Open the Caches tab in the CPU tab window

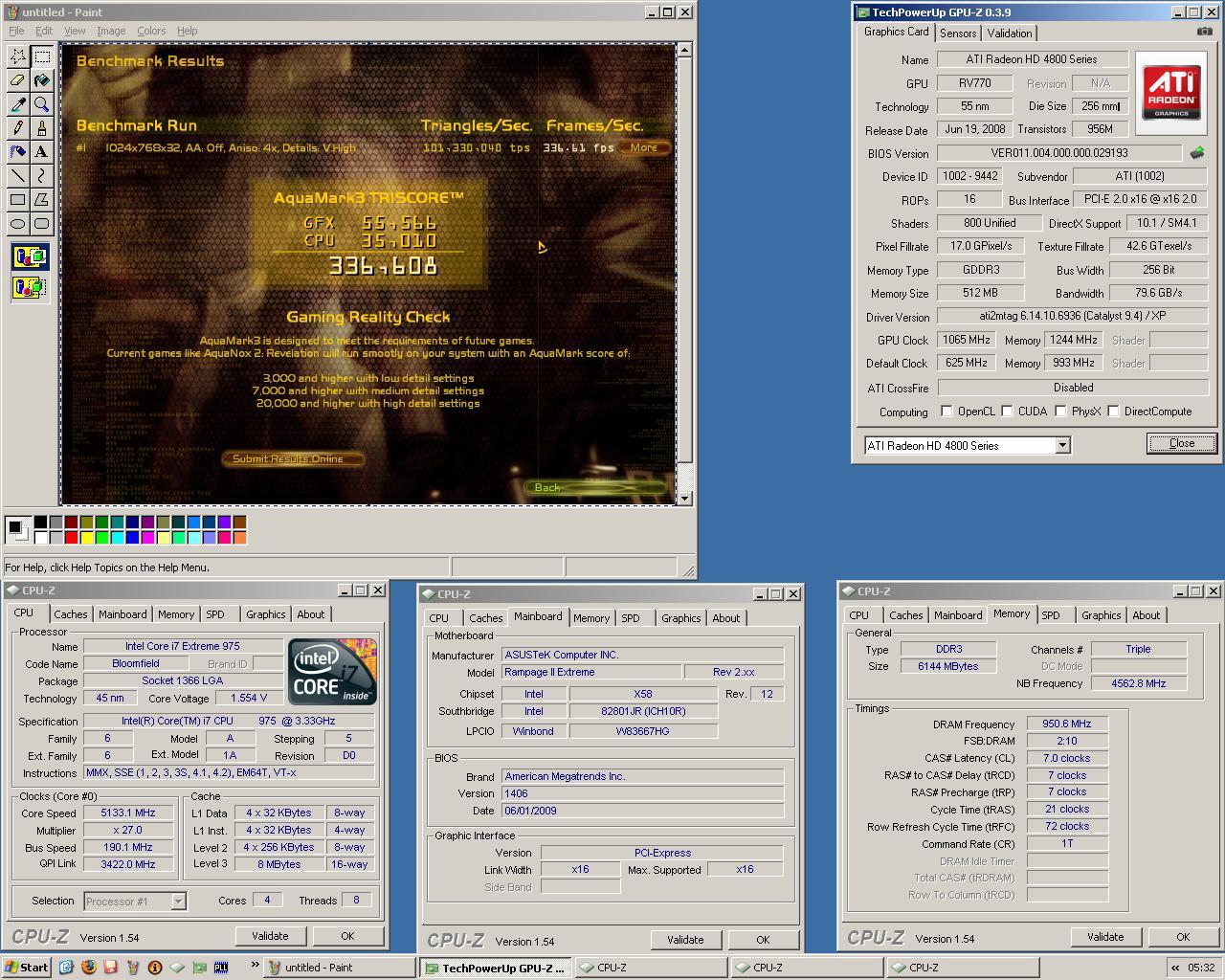[71, 614]
